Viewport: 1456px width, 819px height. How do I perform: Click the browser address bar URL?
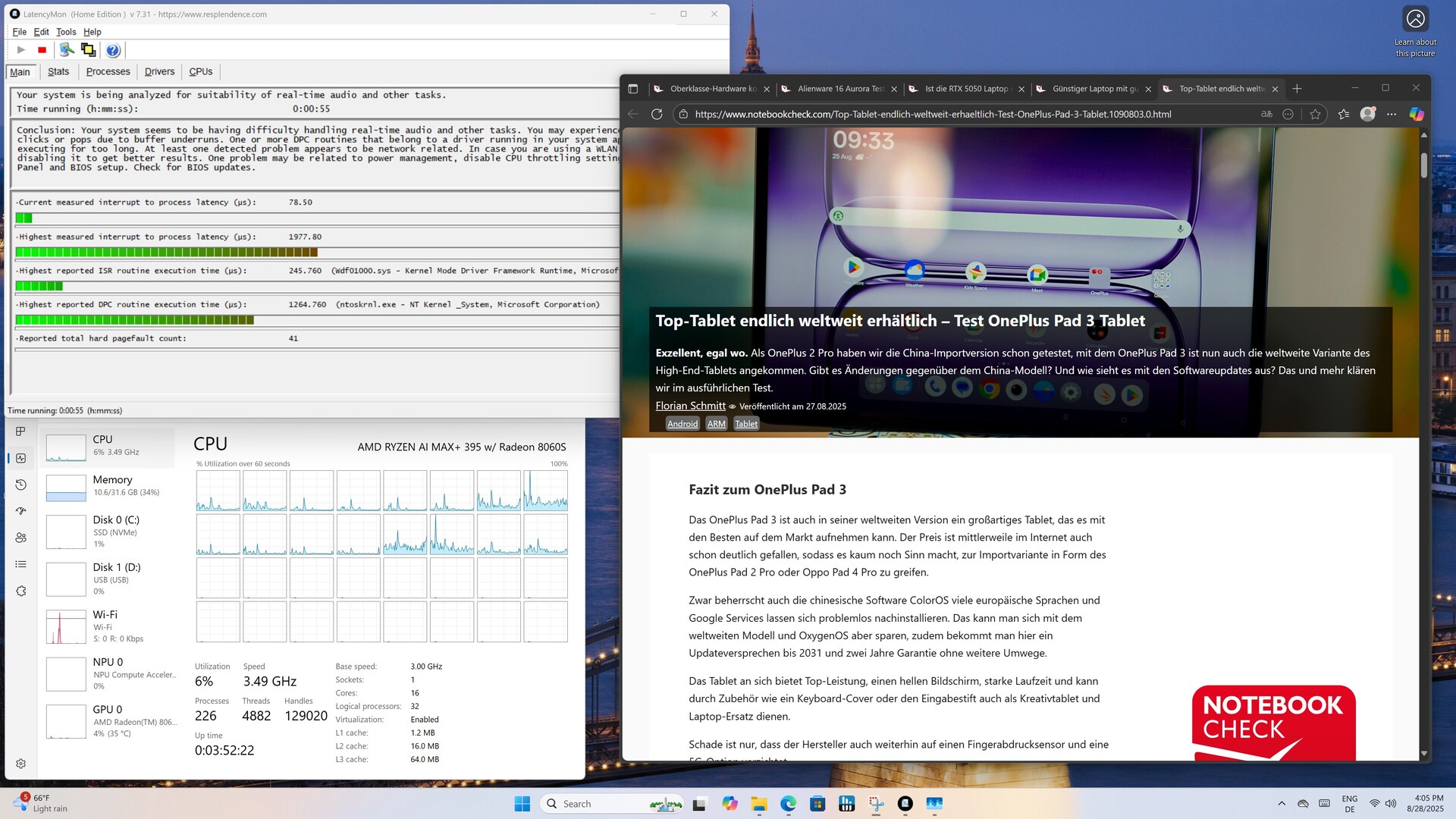click(x=933, y=114)
